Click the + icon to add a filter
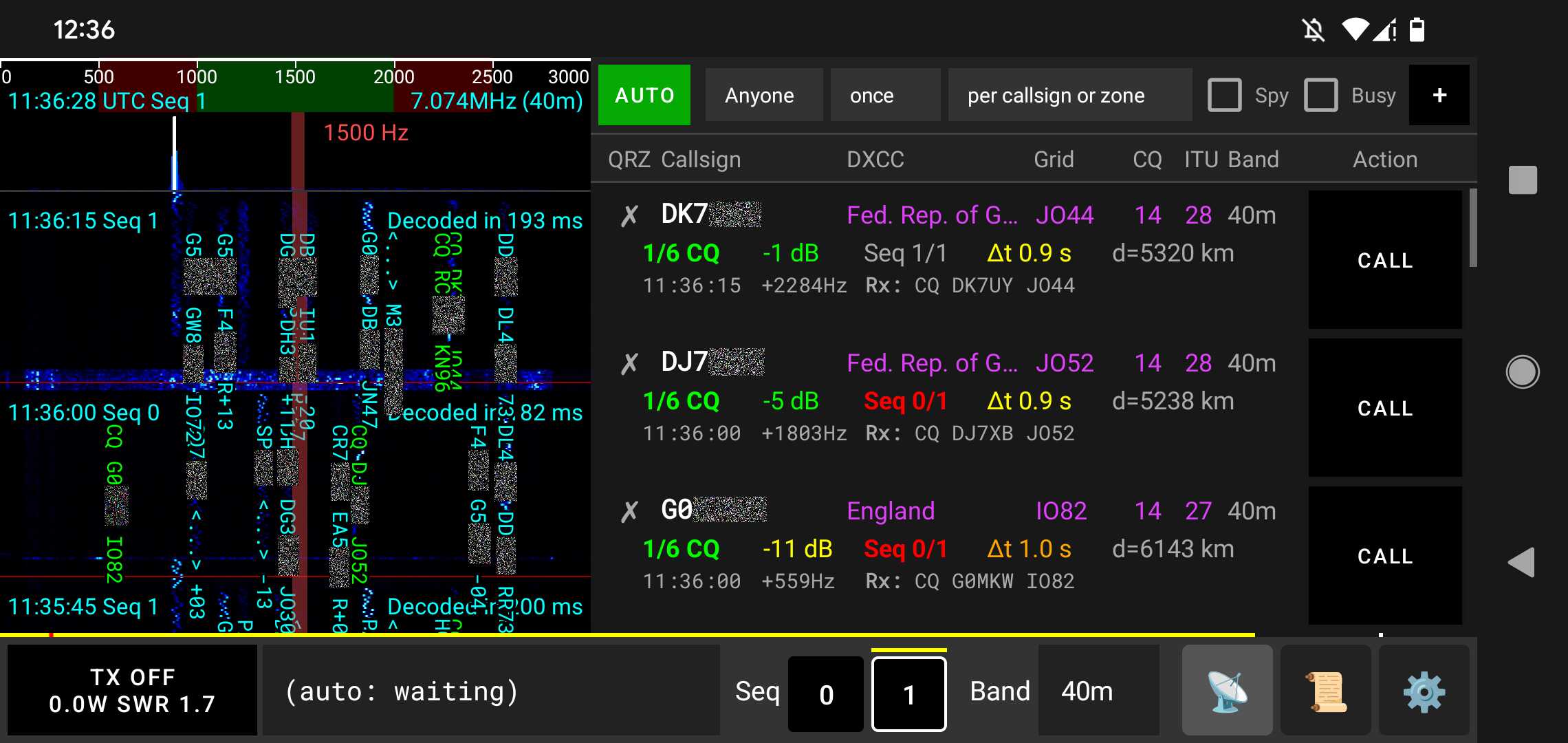 click(x=1439, y=95)
